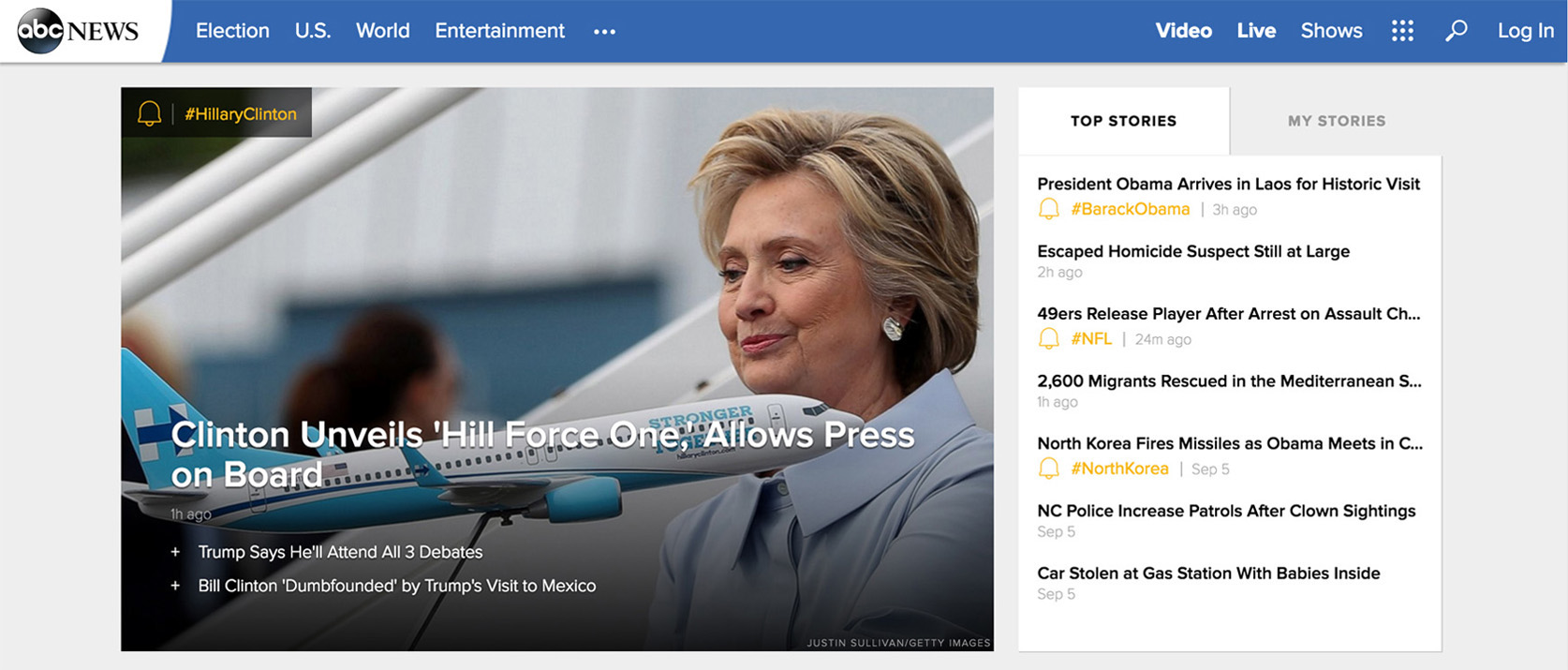The width and height of the screenshot is (1568, 670).
Task: Open the Clinton Unveils 'Hill Force One' headline
Action: click(543, 454)
